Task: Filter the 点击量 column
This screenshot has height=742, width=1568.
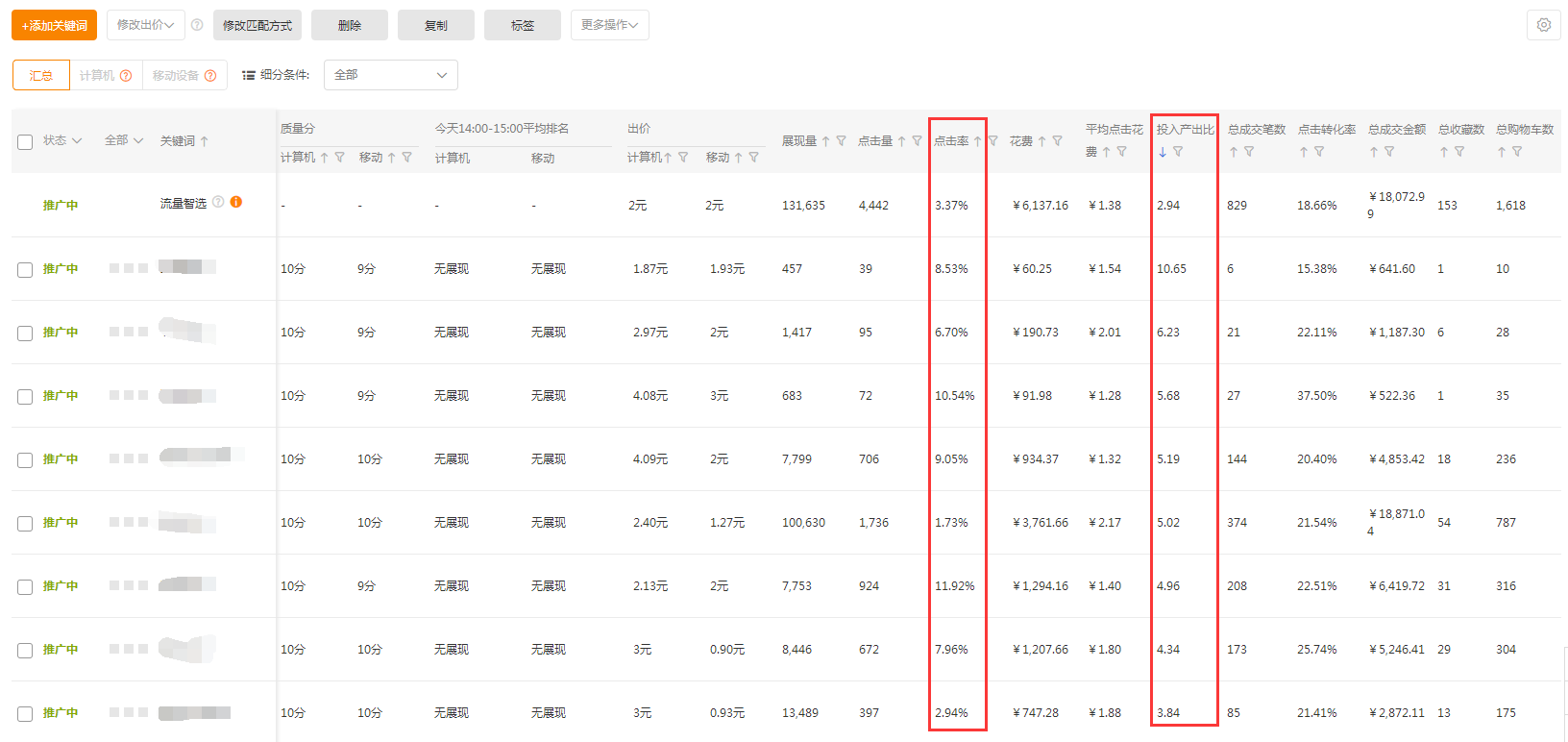Action: [x=917, y=141]
